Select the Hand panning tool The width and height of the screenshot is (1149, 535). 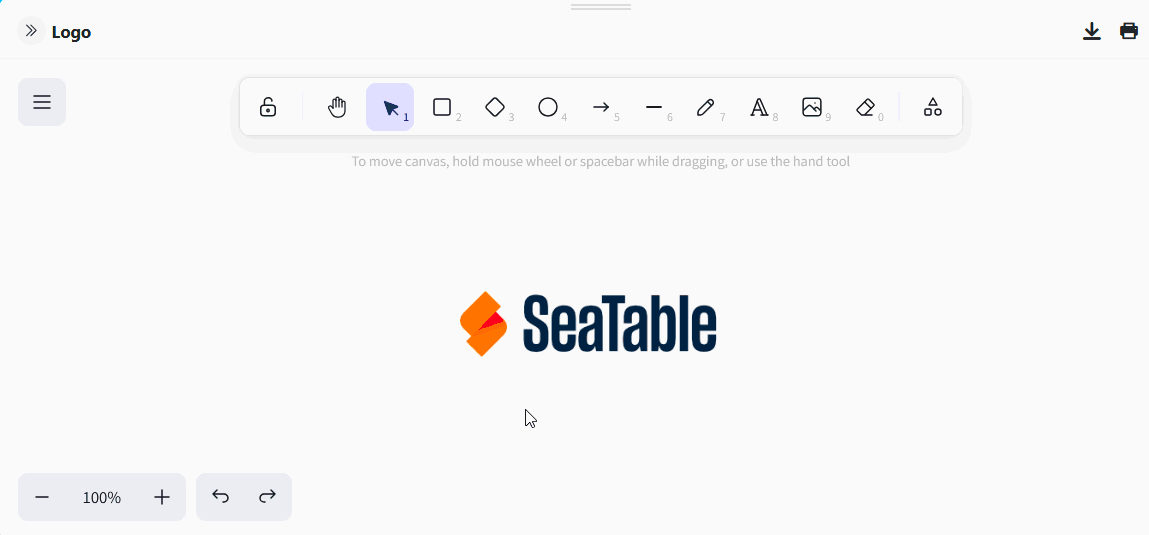[337, 107]
